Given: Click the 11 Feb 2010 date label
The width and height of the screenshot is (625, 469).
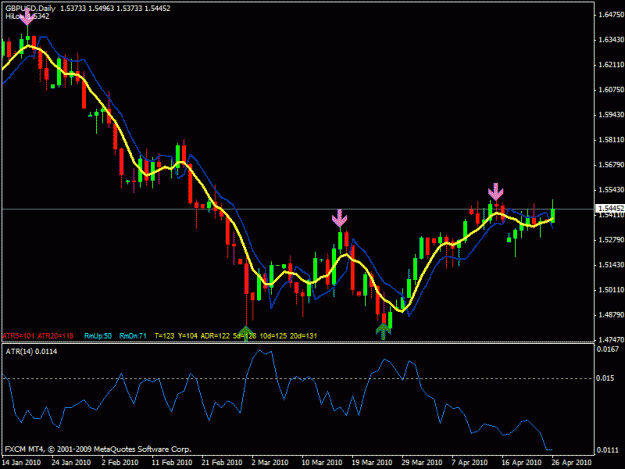Looking at the screenshot, I should point(172,463).
